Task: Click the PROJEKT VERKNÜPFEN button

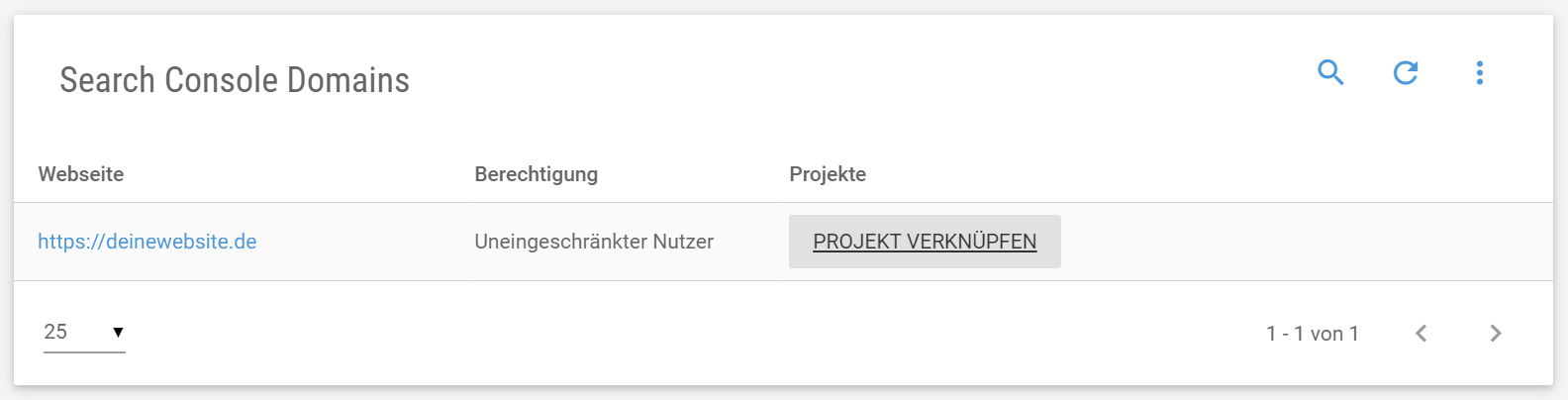Action: click(x=925, y=242)
